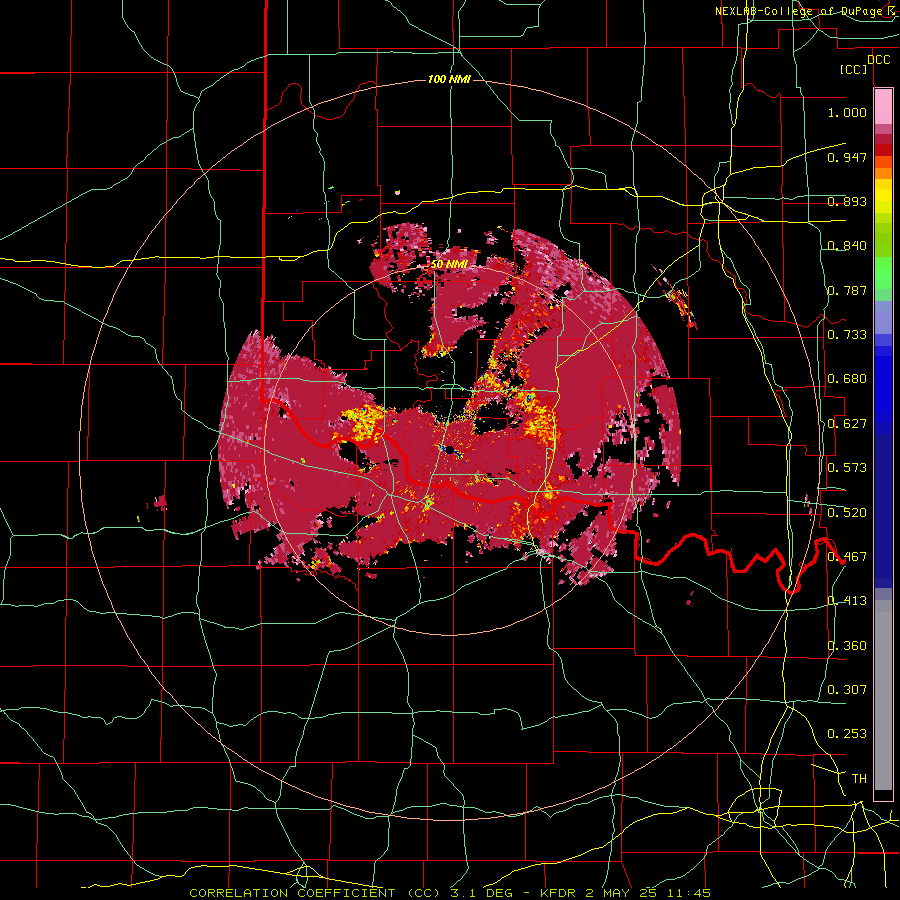Select the 0.840 scale value
This screenshot has height=900, width=900.
pos(847,246)
